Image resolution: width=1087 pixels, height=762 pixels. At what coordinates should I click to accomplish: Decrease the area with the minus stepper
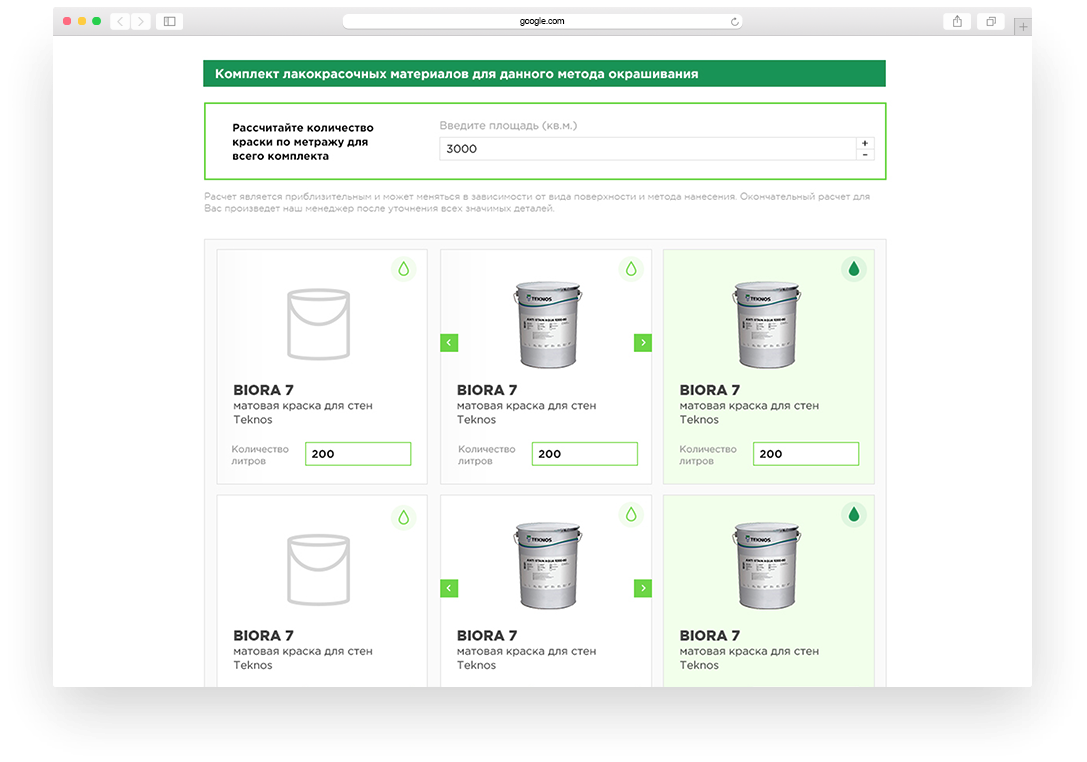tap(865, 155)
